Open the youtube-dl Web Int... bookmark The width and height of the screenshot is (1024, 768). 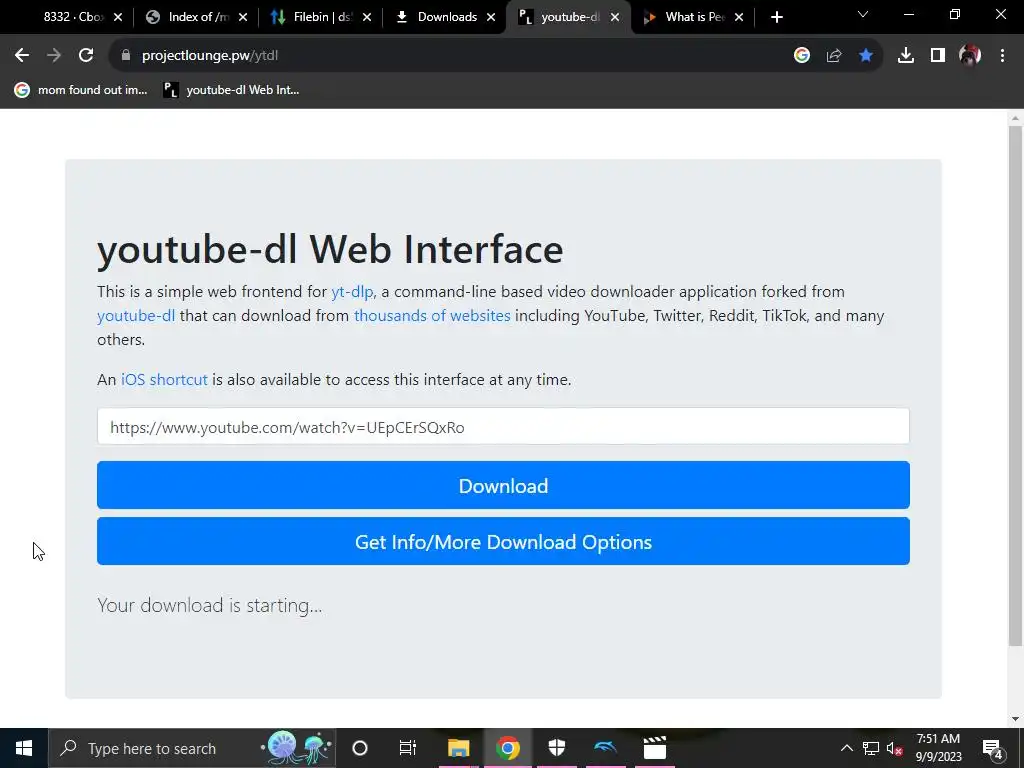(231, 90)
